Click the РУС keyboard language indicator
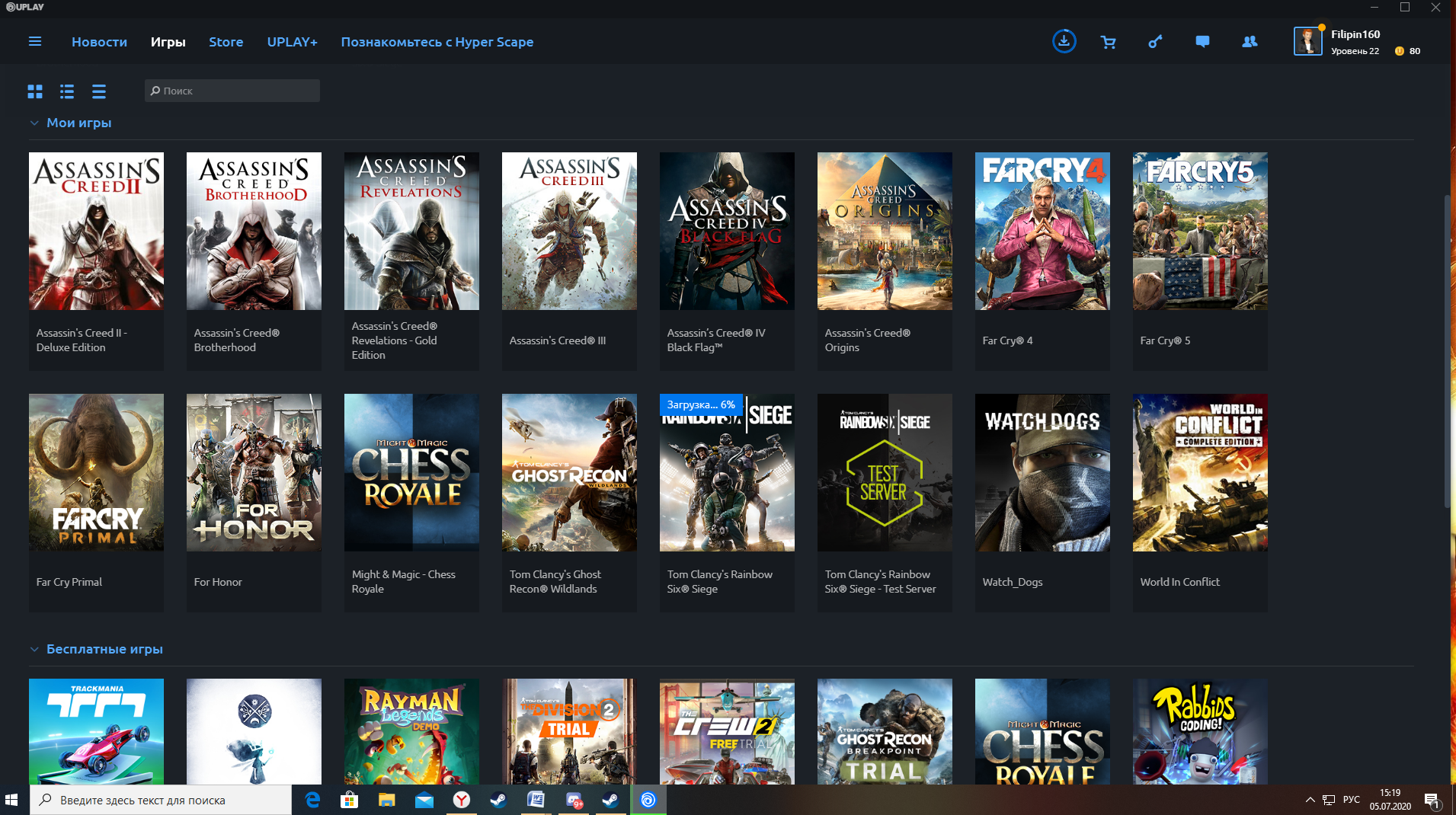Screen dimensions: 1456x815 (1351, 800)
